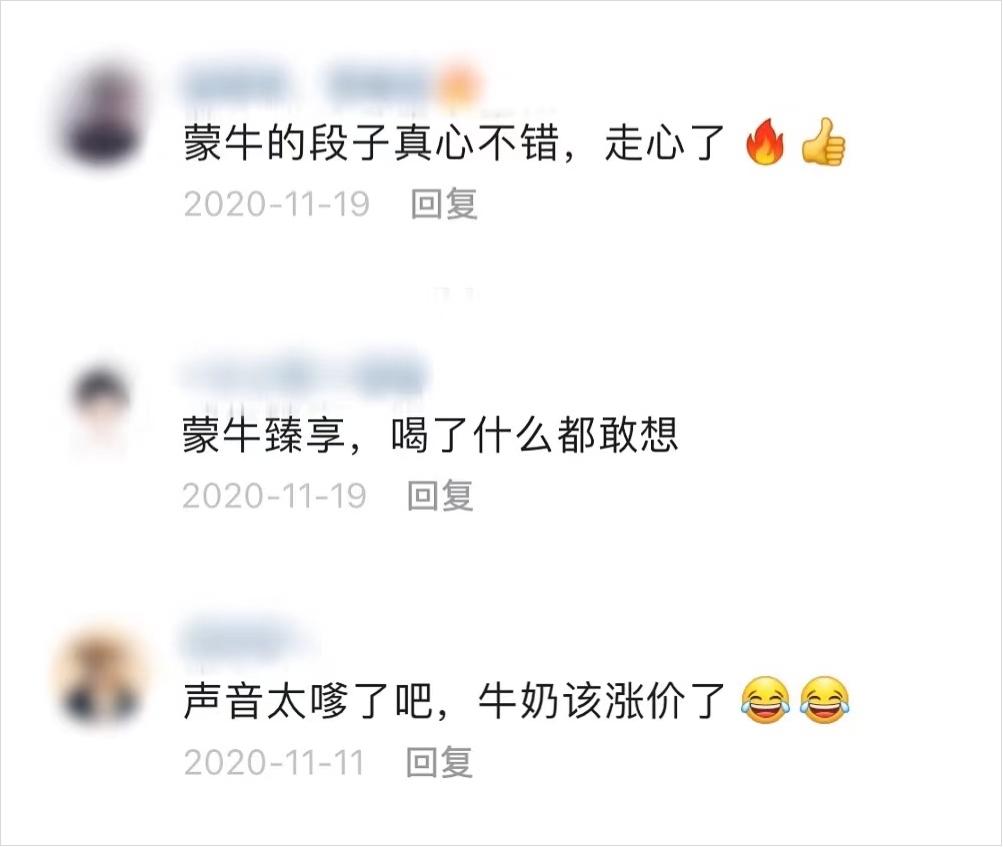Image resolution: width=1003 pixels, height=847 pixels.
Task: Tap the first laughing-crying emoji
Action: point(765,700)
